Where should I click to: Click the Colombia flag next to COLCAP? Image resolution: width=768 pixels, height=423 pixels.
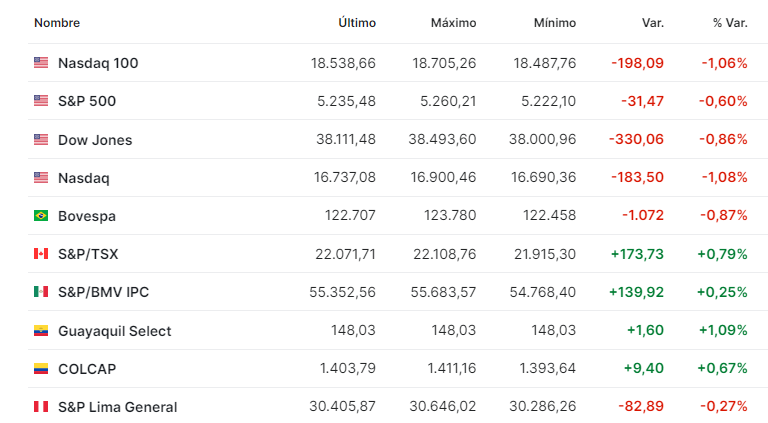click(x=41, y=369)
